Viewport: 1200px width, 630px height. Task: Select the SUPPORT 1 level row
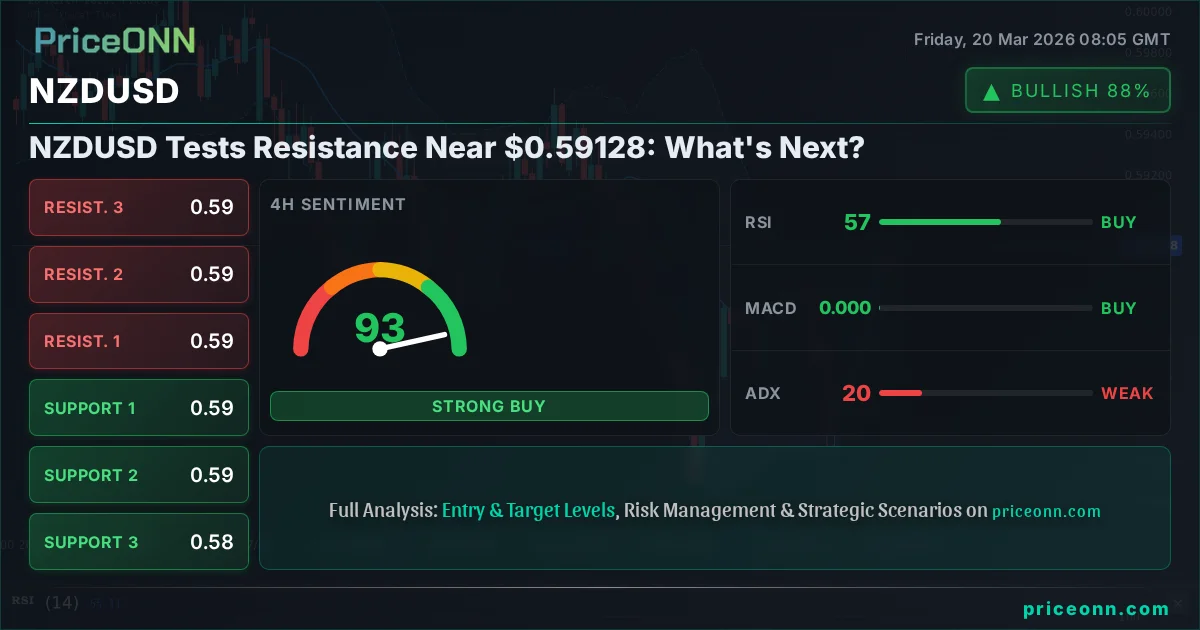[x=139, y=408]
